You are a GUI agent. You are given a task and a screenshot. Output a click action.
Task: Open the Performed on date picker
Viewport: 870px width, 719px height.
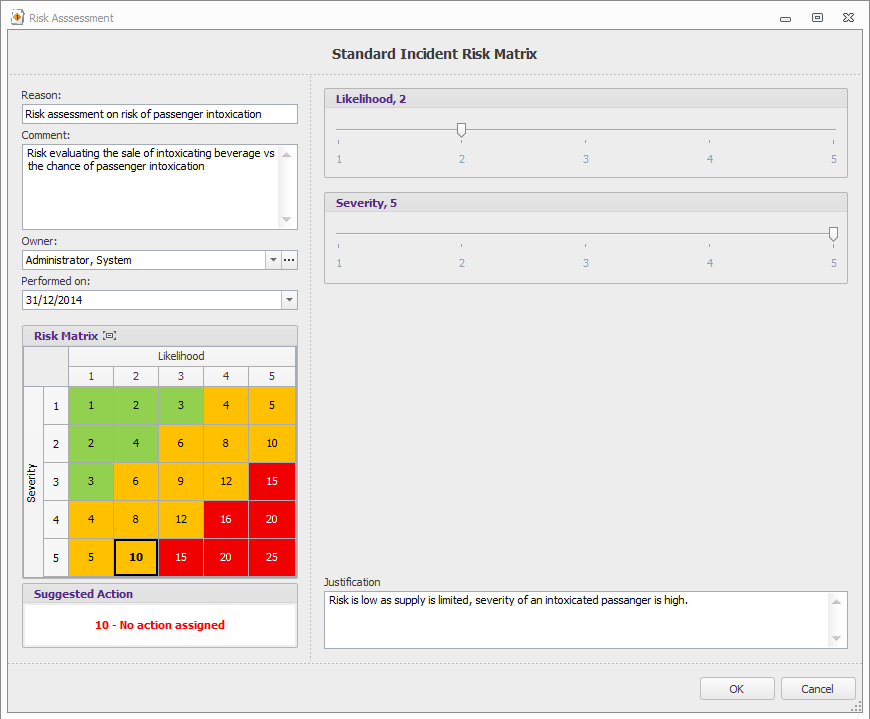point(289,300)
